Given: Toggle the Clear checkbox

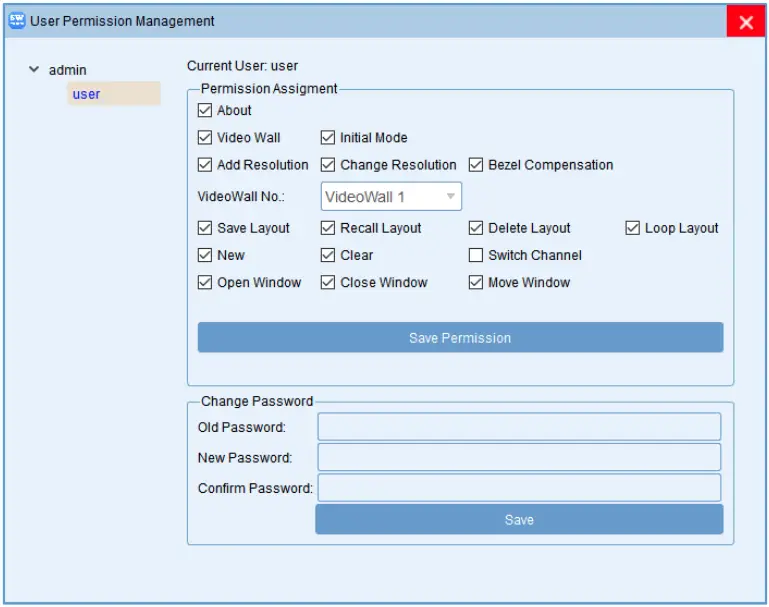Looking at the screenshot, I should coord(328,255).
